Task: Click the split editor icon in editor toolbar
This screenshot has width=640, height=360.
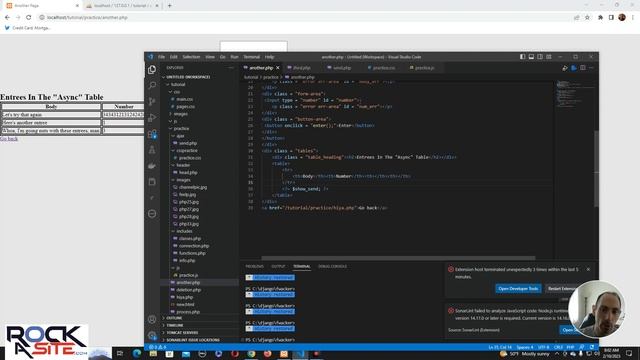Action: click(582, 68)
